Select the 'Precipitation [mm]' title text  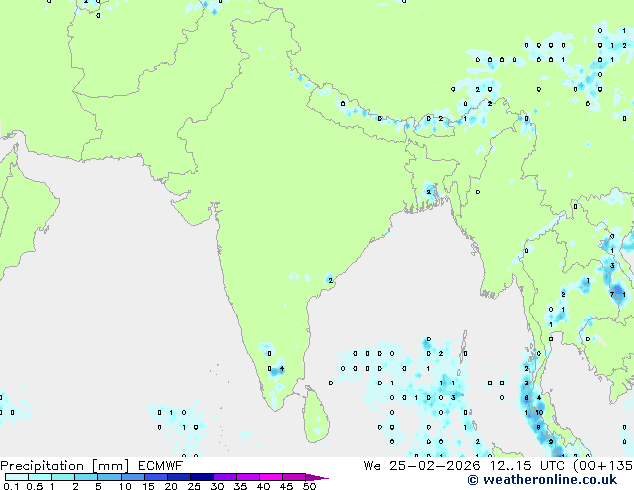pyautogui.click(x=65, y=466)
